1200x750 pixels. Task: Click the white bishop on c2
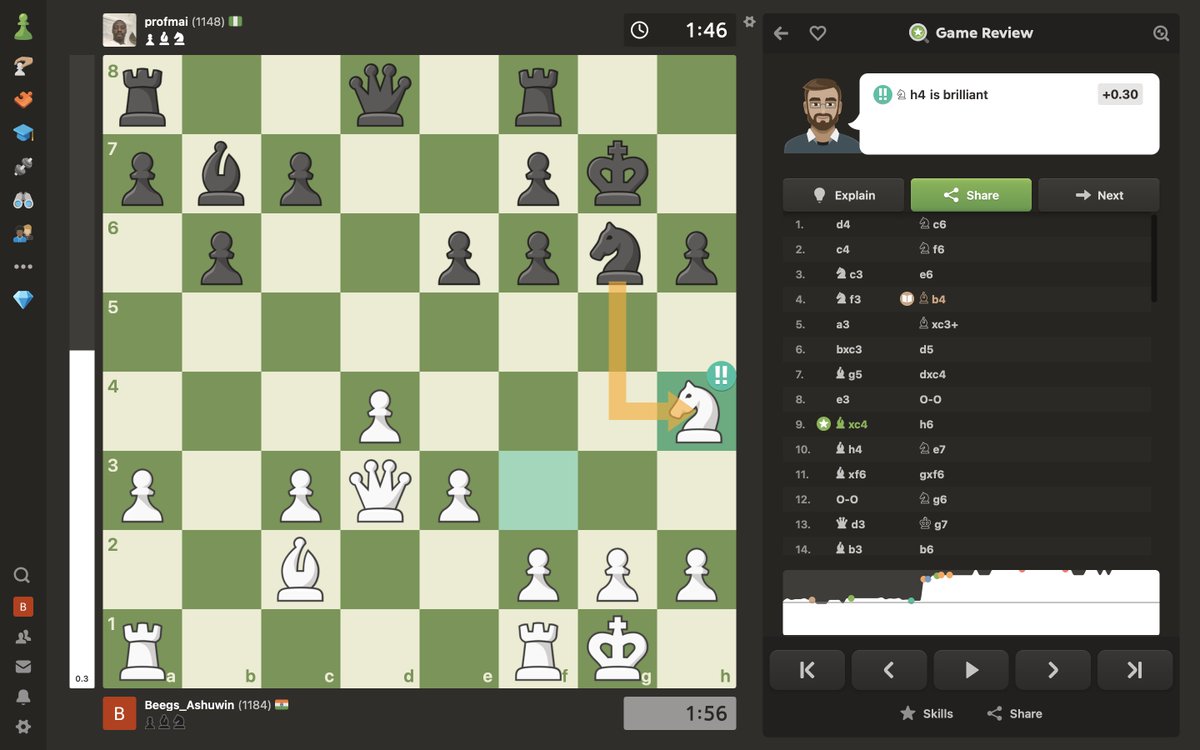click(x=301, y=569)
